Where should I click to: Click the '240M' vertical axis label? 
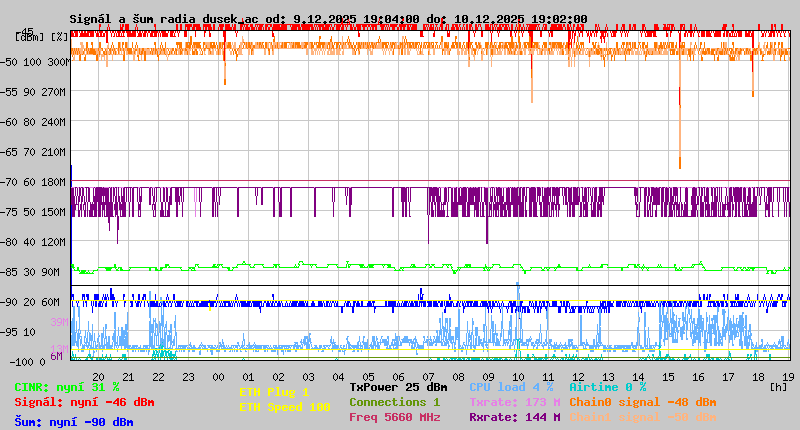click(56, 122)
